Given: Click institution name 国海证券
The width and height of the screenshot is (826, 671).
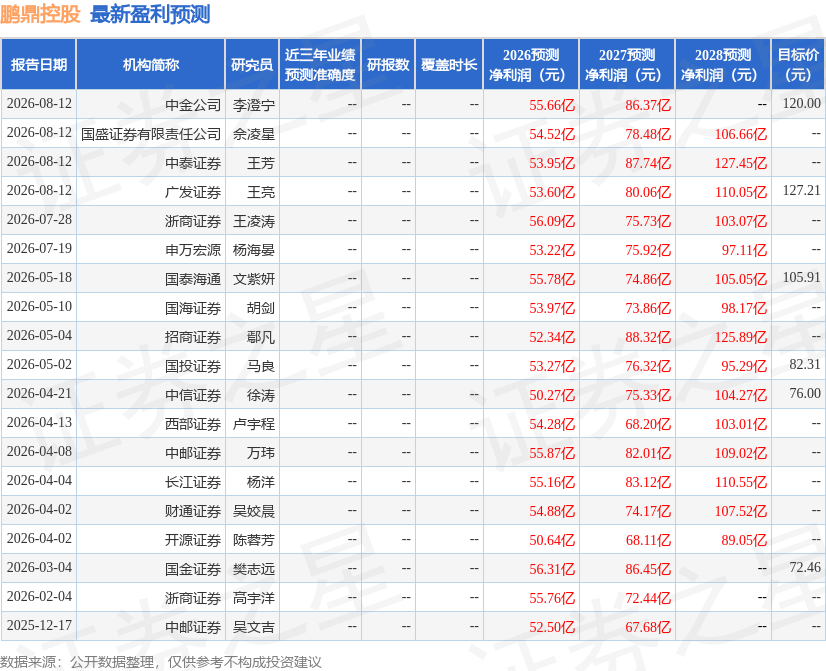Looking at the screenshot, I should pyautogui.click(x=193, y=308).
